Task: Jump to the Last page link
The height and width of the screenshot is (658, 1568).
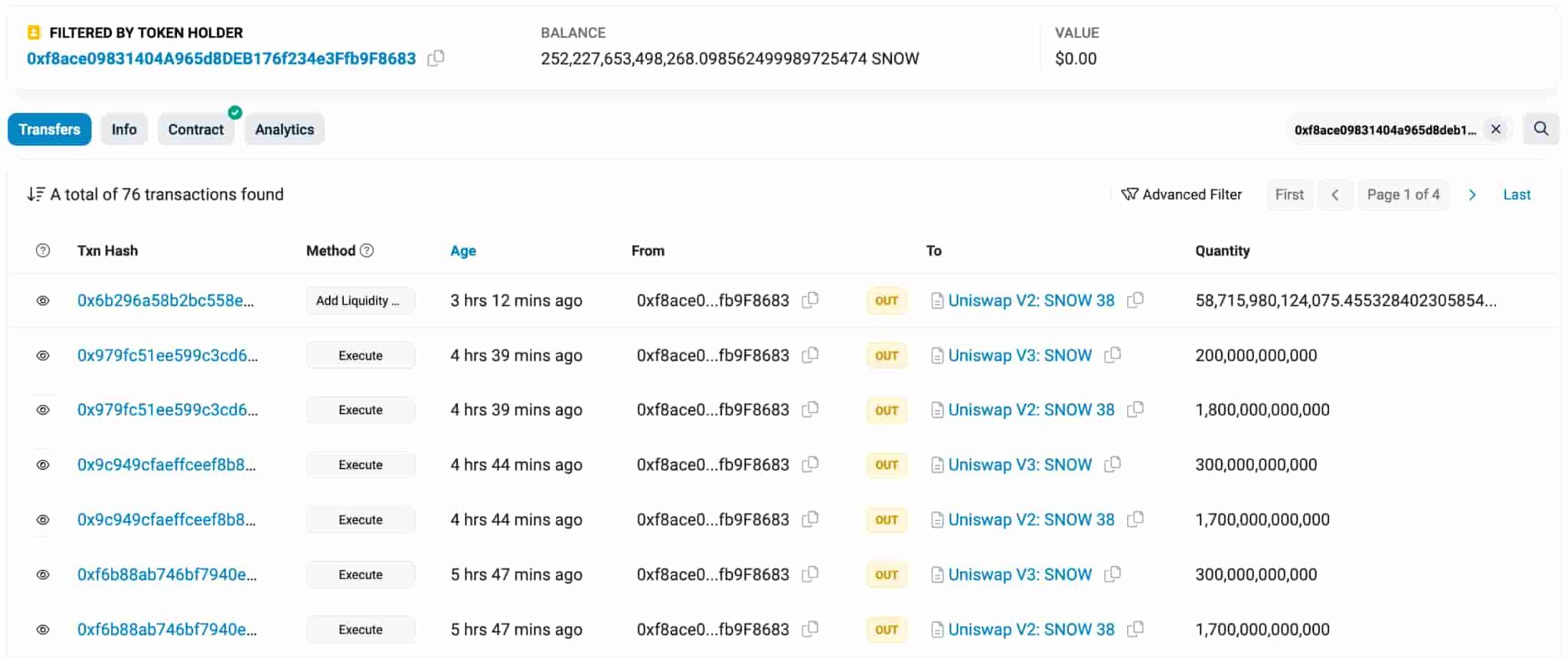Action: click(x=1516, y=194)
